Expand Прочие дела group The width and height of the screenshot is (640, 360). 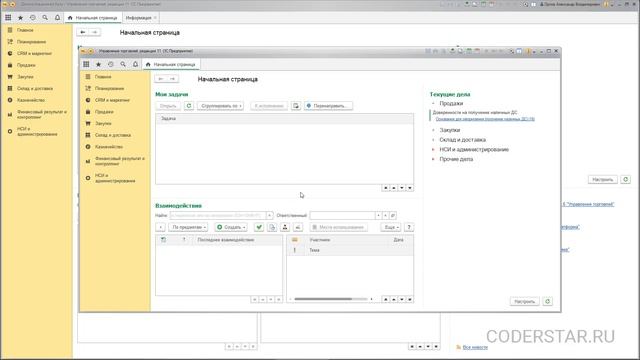433,159
